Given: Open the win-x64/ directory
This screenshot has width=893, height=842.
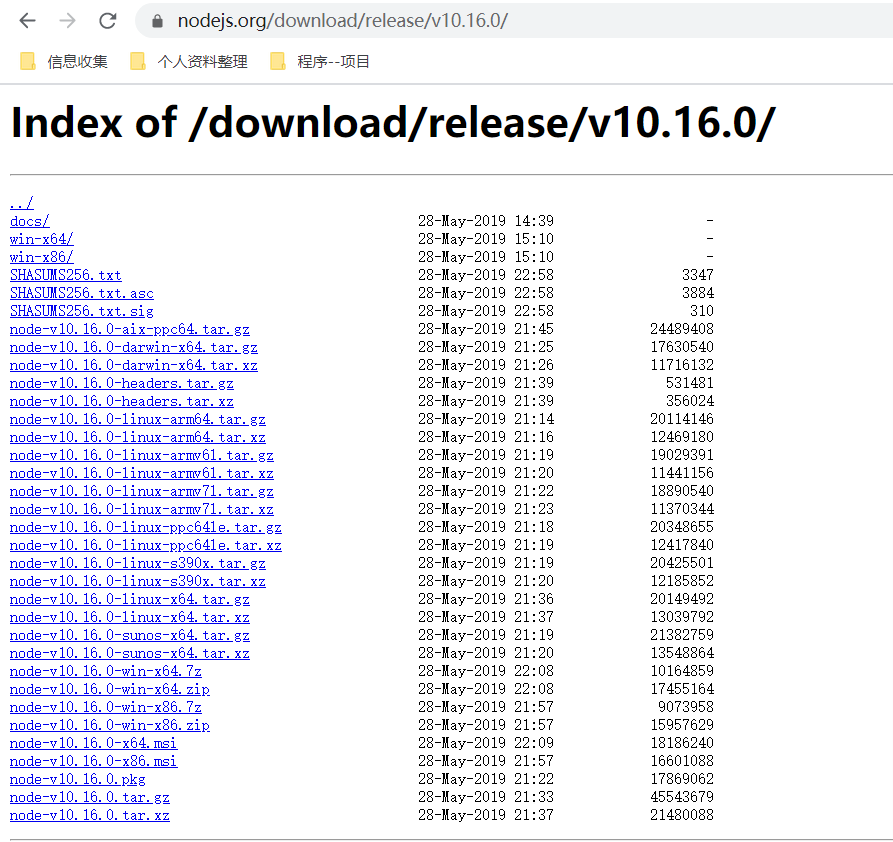Looking at the screenshot, I should (x=42, y=239).
